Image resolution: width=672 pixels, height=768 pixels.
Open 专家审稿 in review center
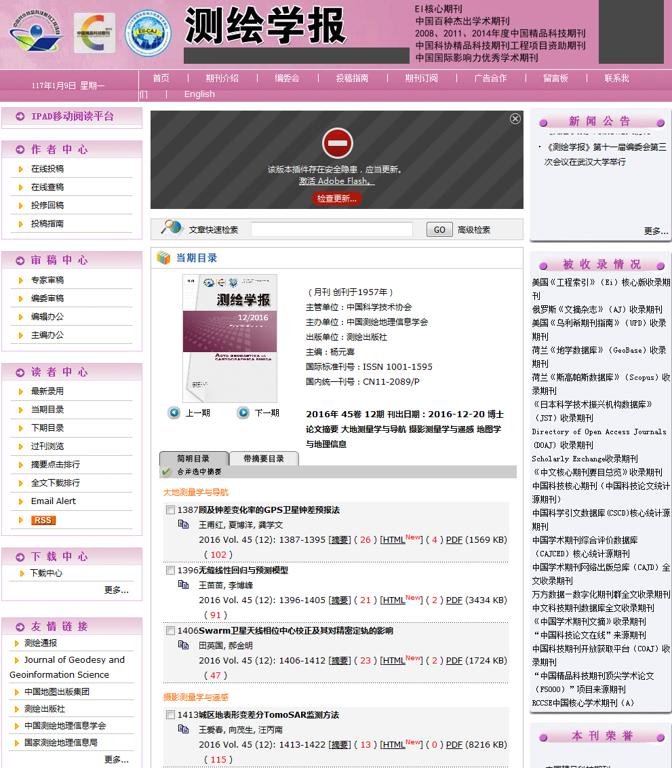[48, 280]
